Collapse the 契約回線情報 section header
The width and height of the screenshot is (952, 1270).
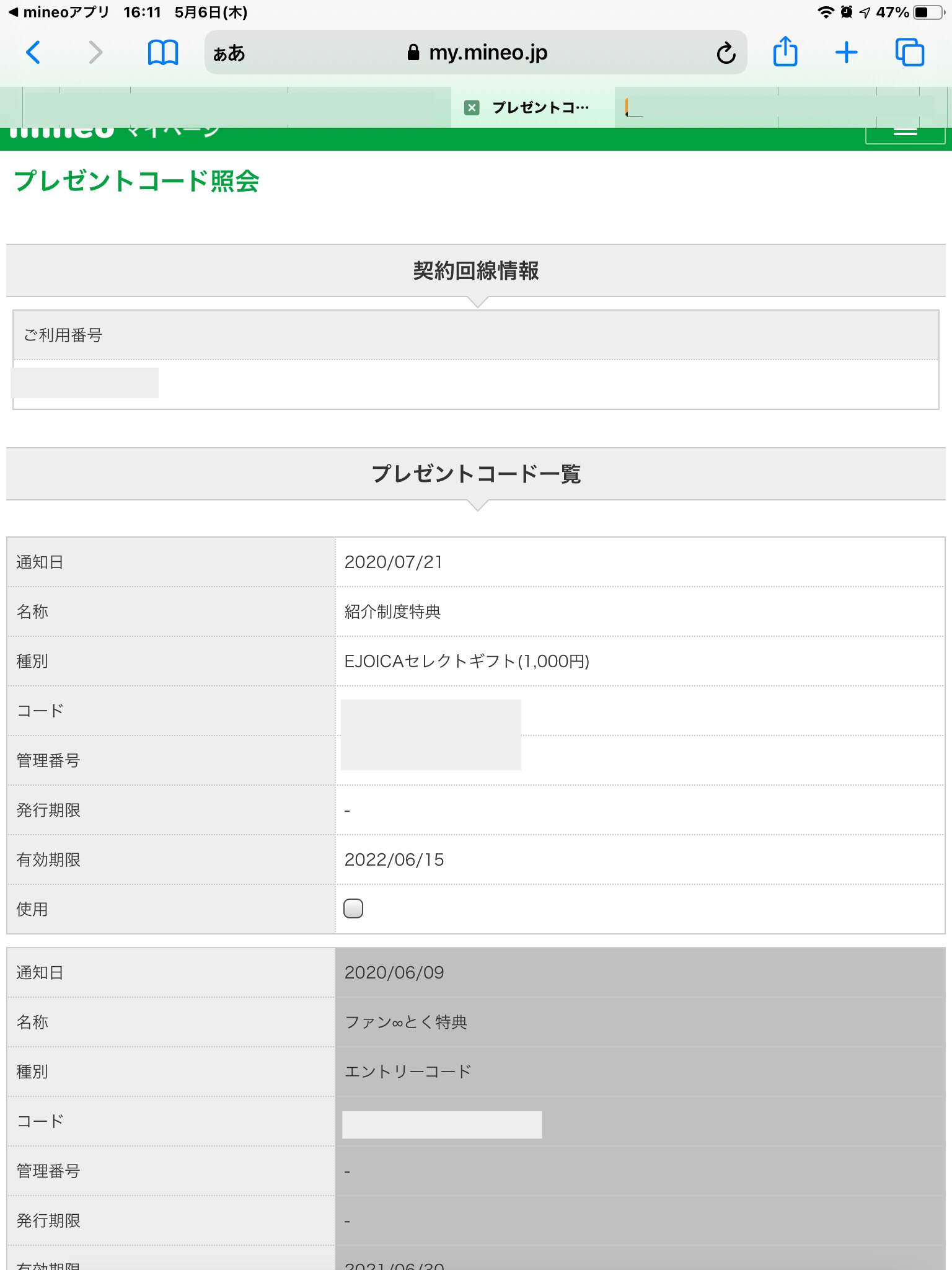pyautogui.click(x=475, y=271)
